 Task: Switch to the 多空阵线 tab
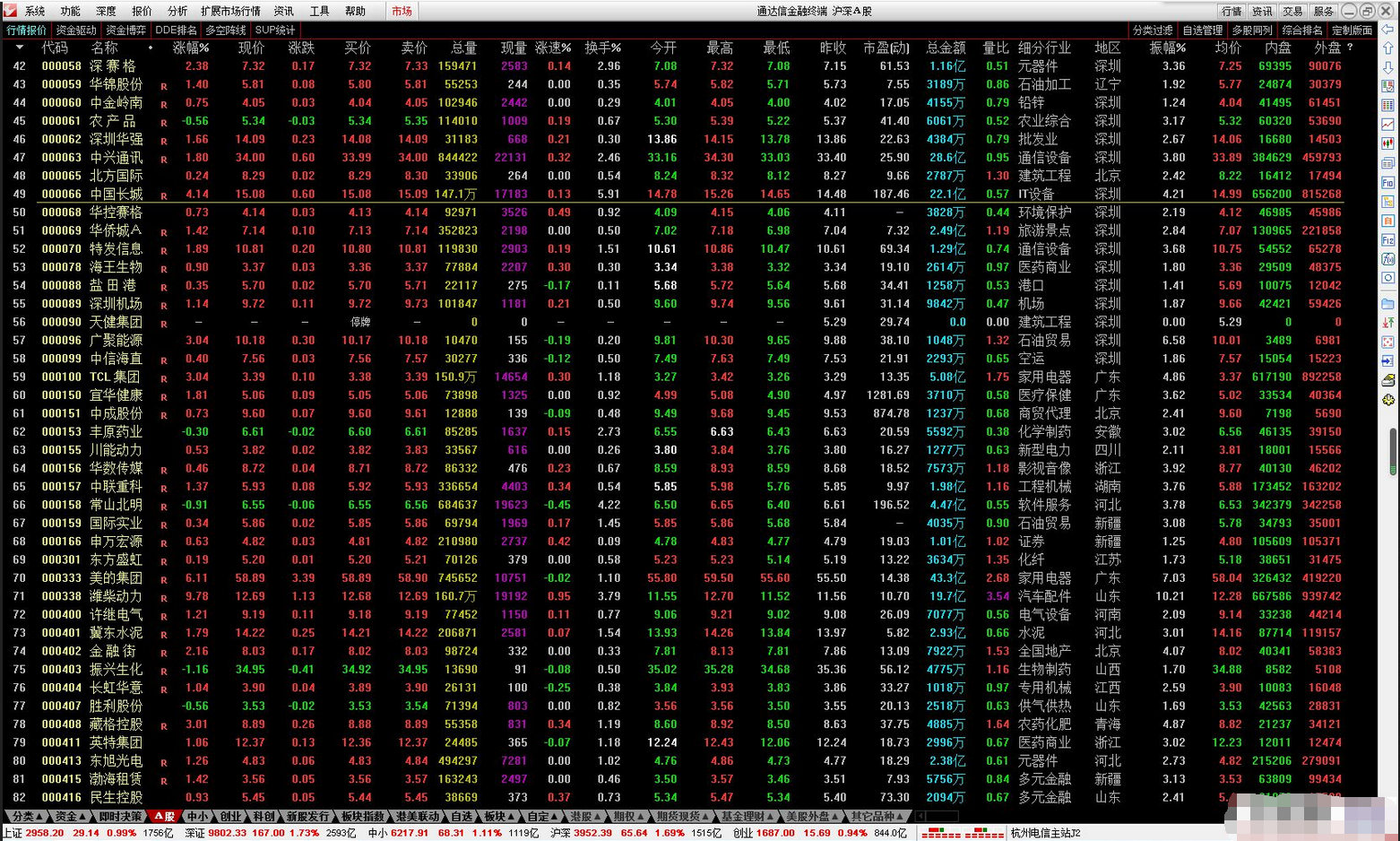coord(226,30)
